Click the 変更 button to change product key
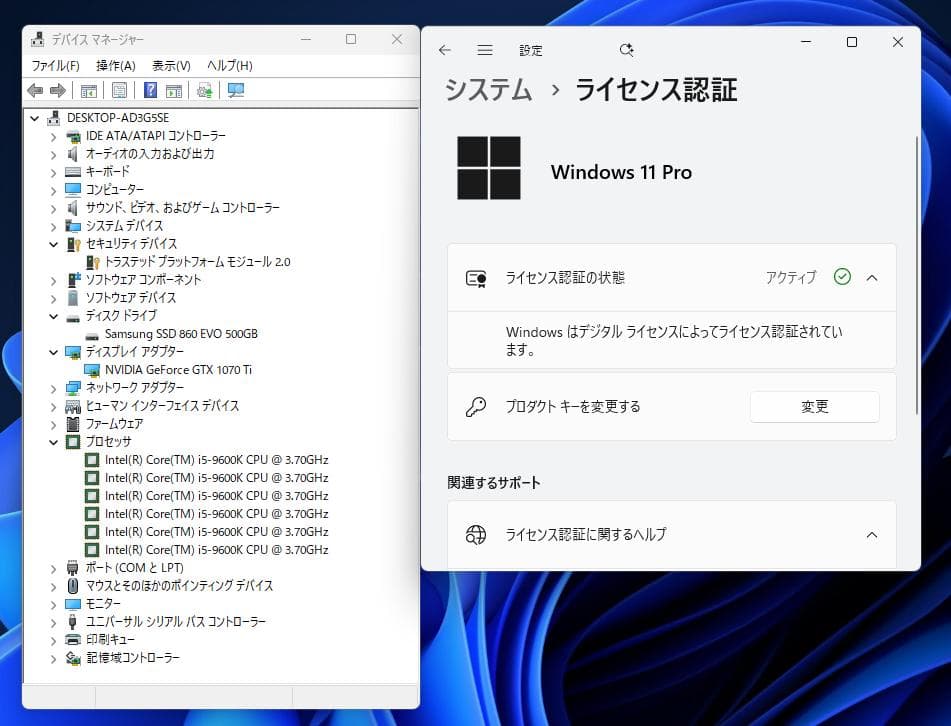The width and height of the screenshot is (951, 726). 814,406
